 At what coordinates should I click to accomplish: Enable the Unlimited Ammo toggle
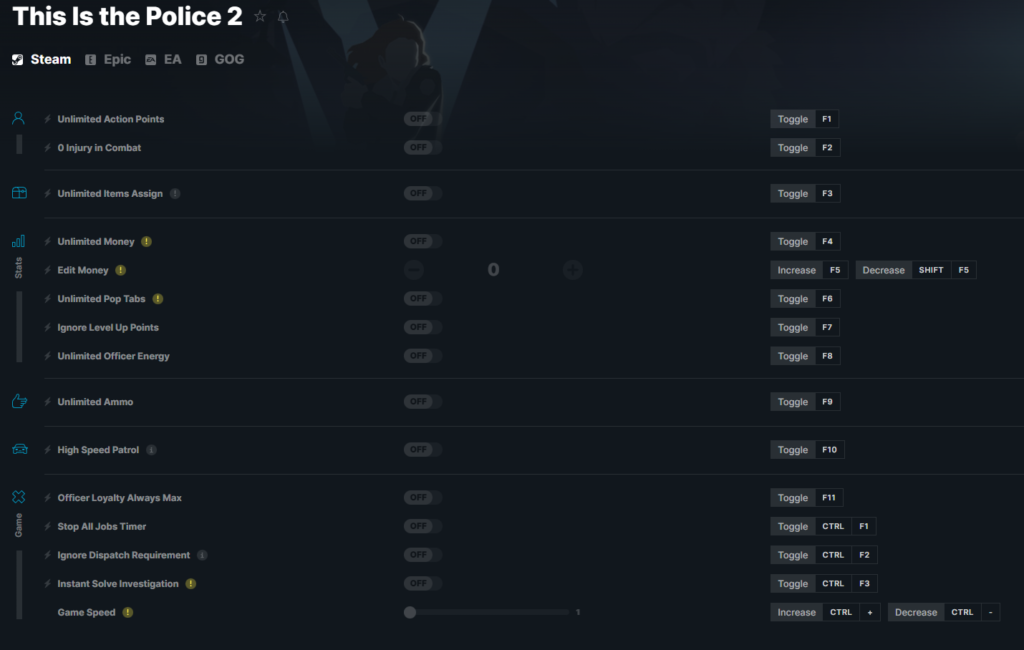[x=422, y=402]
